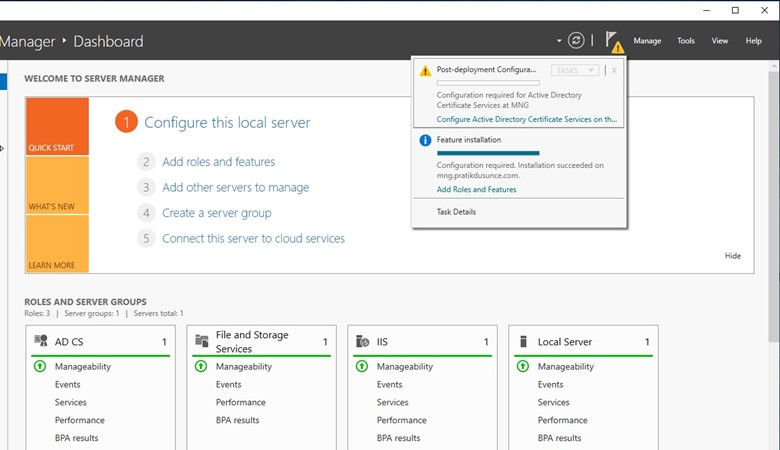Select the WHAT'S NEW tab
Image resolution: width=780 pixels, height=450 pixels.
(57, 185)
